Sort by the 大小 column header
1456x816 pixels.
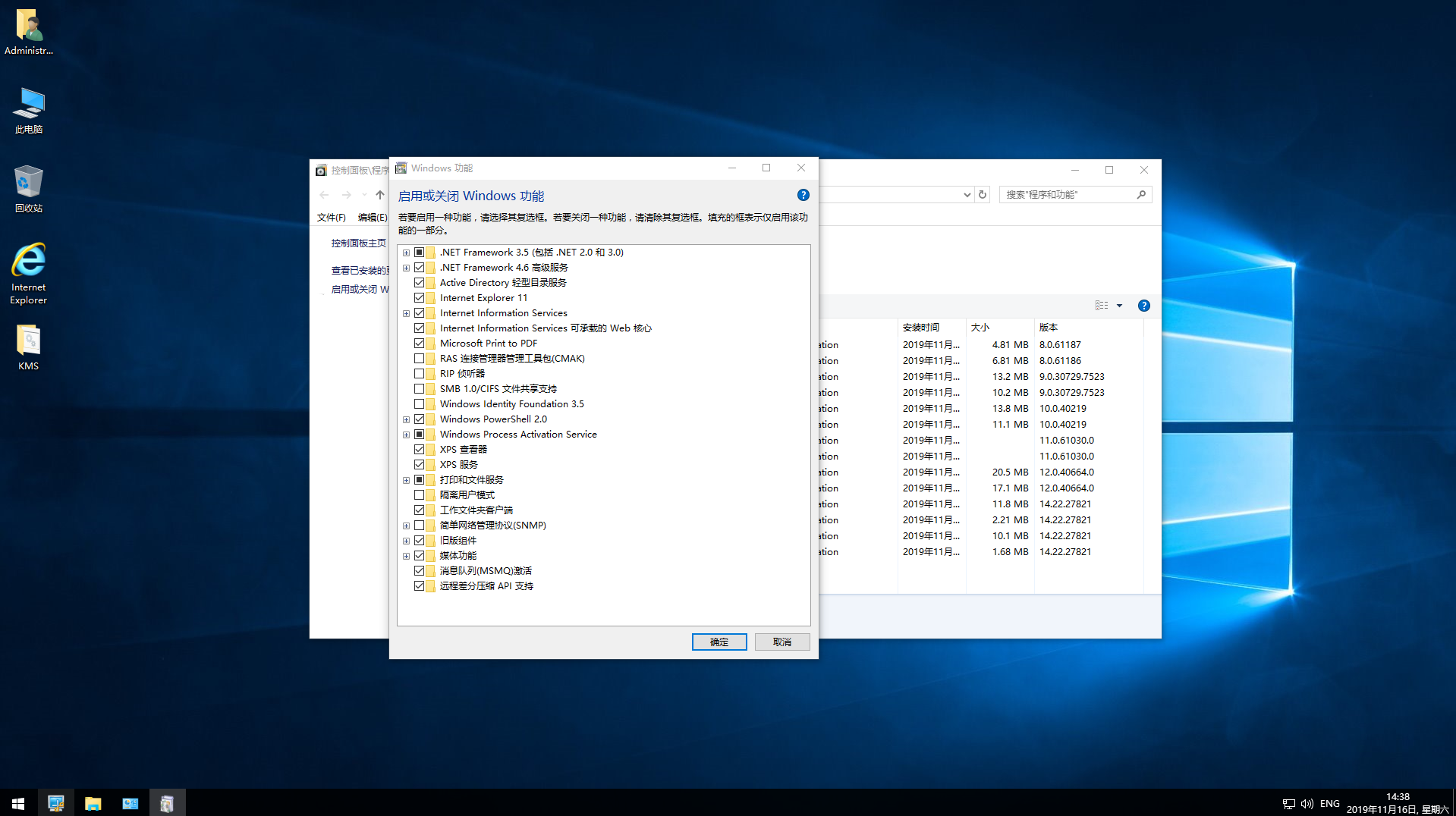(1000, 328)
